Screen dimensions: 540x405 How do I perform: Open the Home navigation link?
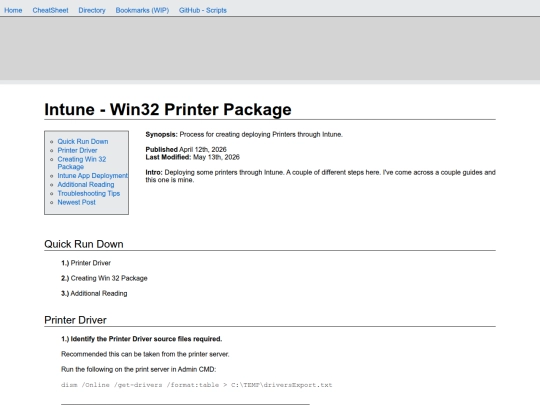[13, 10]
